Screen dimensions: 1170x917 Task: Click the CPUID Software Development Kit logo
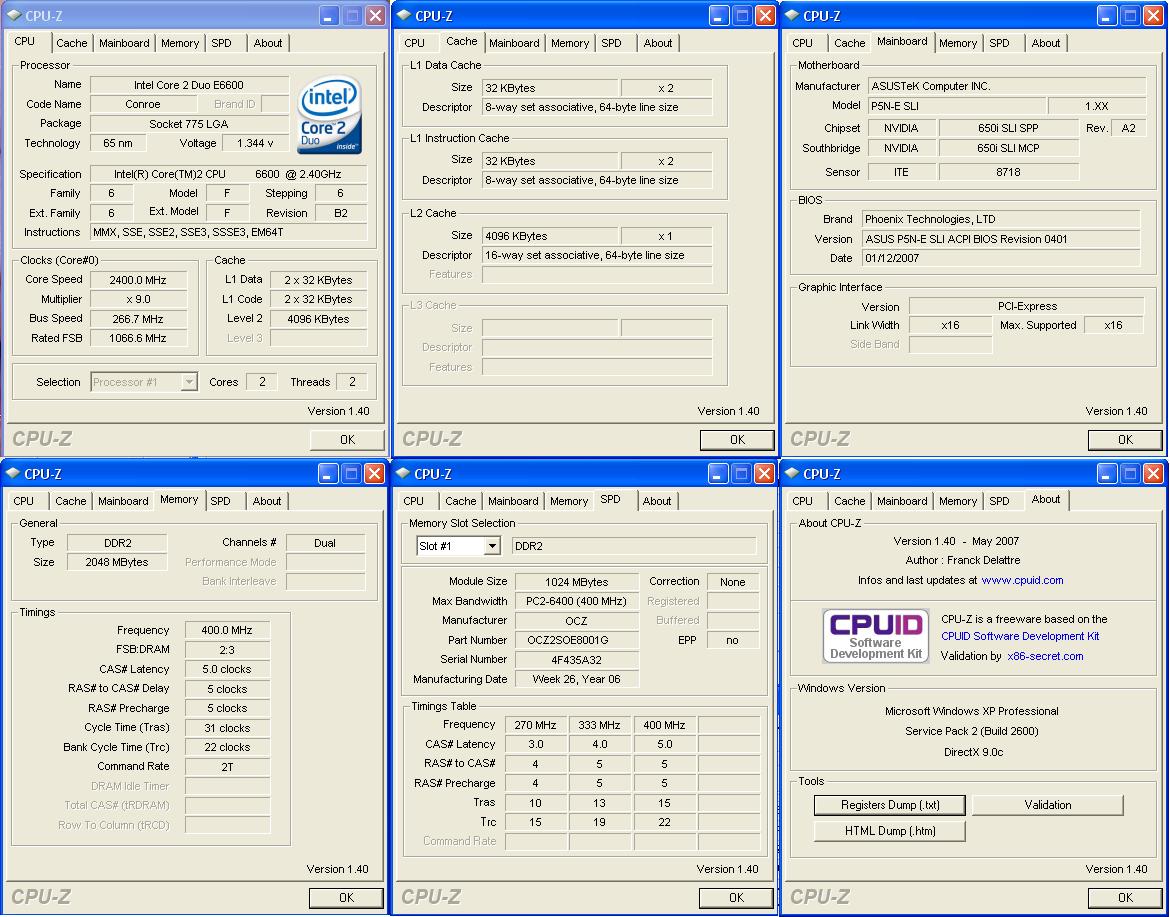tap(875, 636)
